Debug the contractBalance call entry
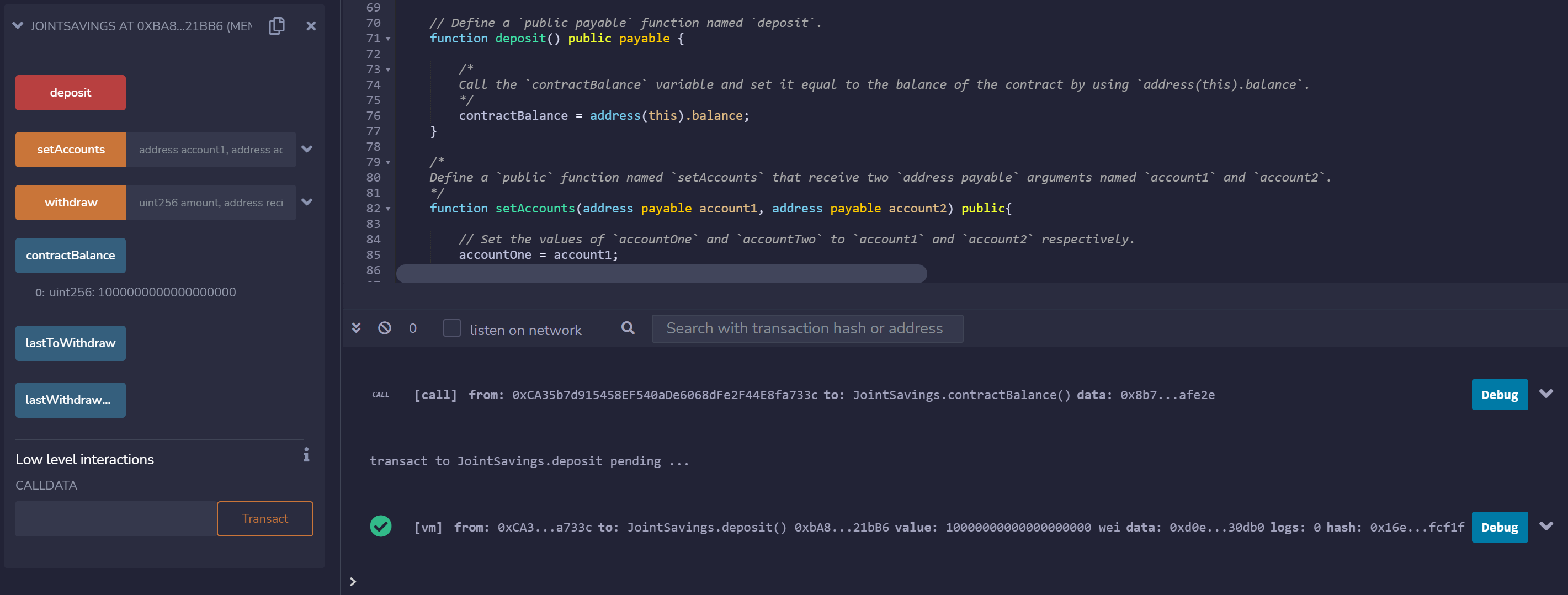Screen dimensions: 1568x595 click(x=1499, y=395)
